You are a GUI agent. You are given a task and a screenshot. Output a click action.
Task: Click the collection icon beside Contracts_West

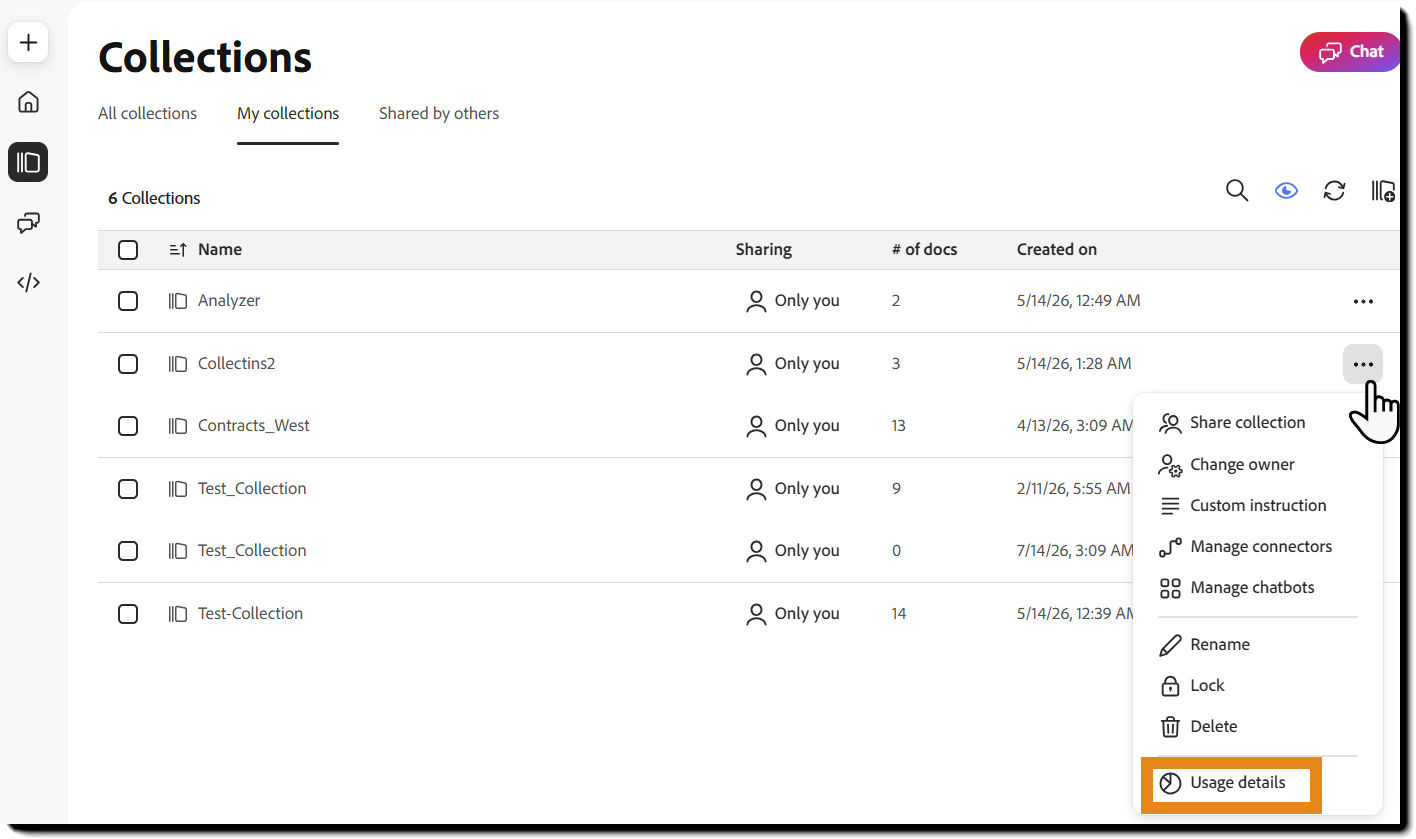tap(178, 426)
